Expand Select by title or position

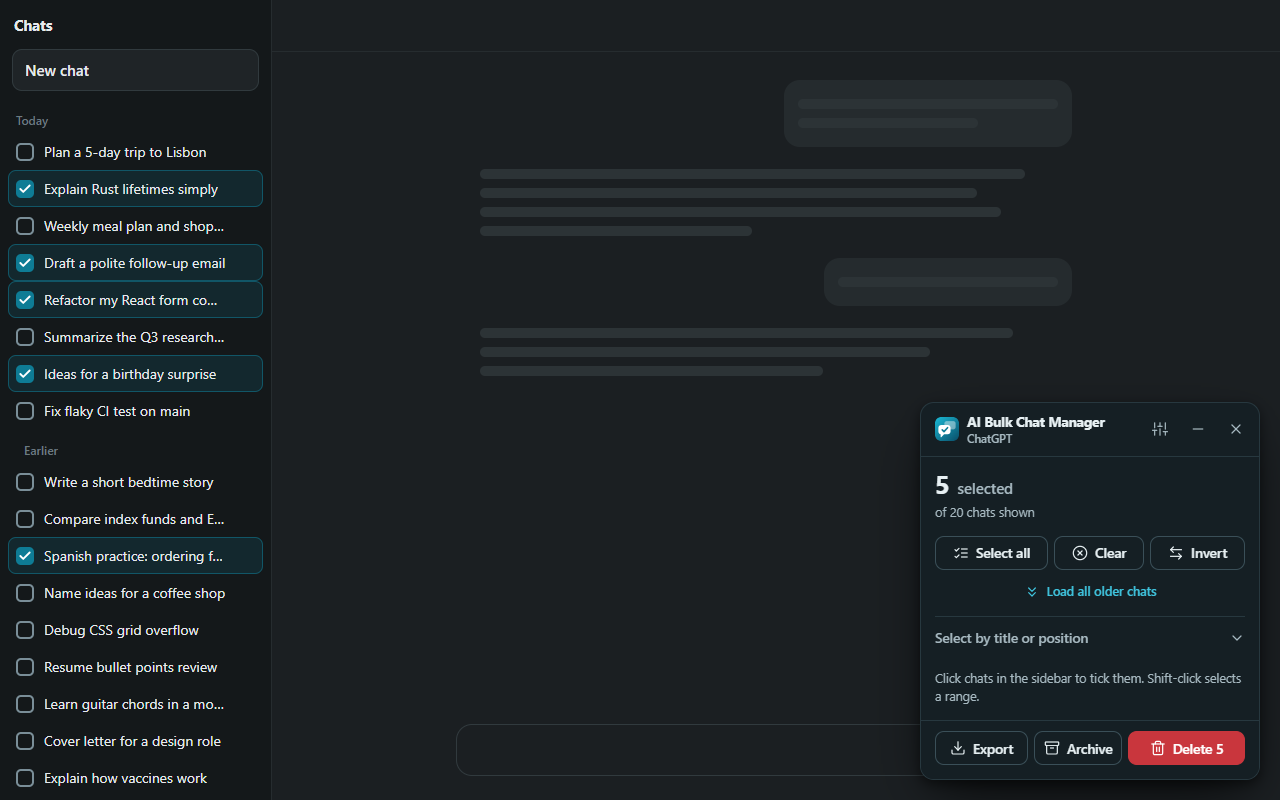tap(1090, 638)
